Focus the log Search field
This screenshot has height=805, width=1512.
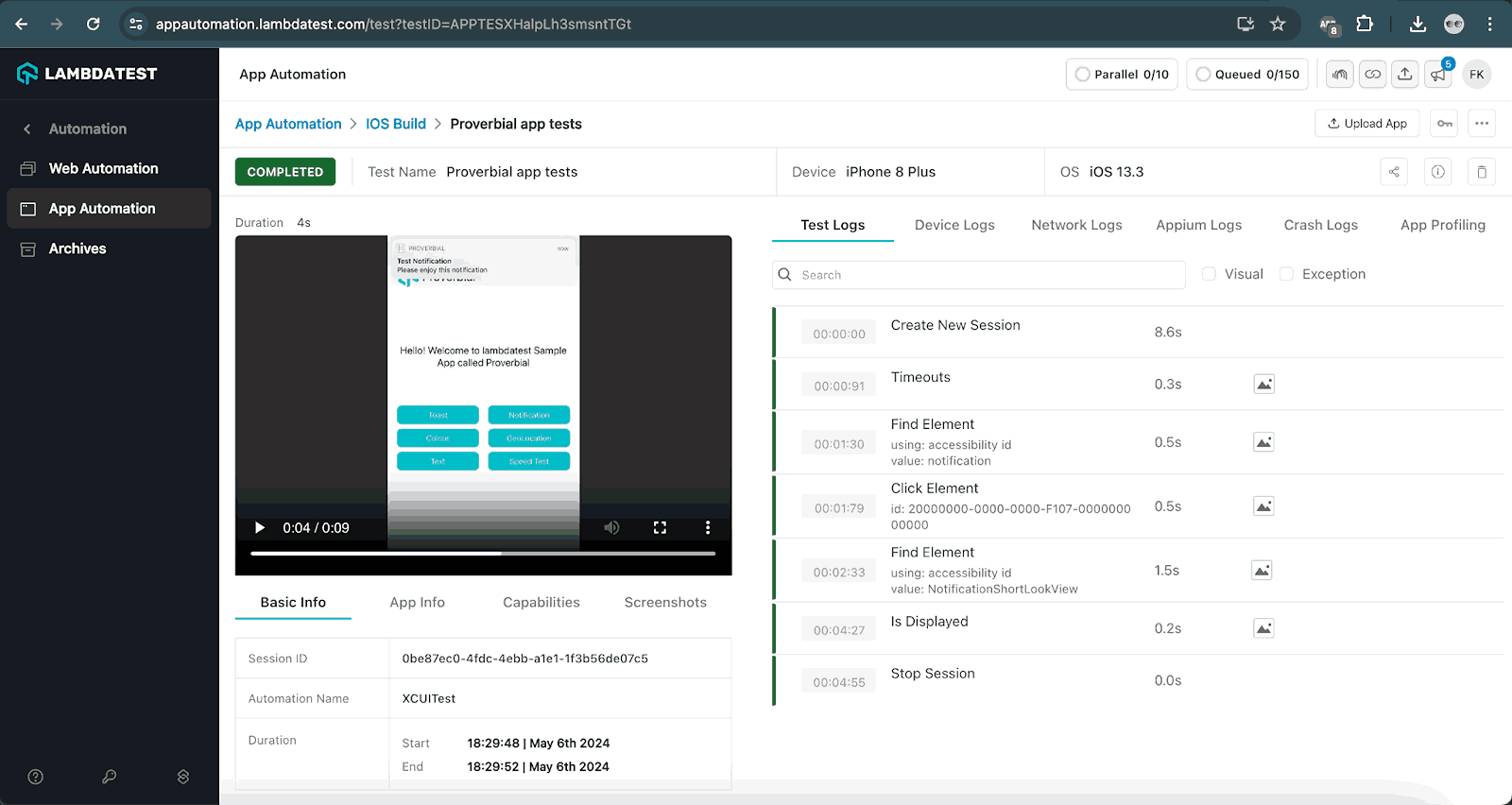(979, 275)
